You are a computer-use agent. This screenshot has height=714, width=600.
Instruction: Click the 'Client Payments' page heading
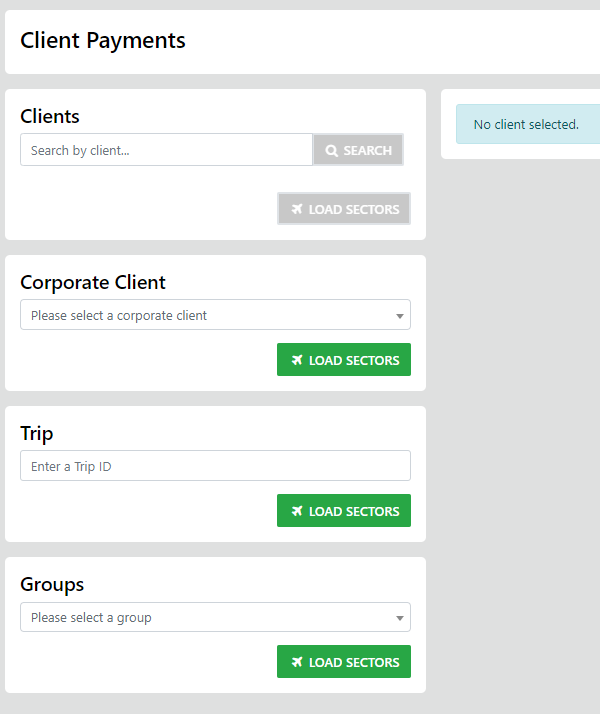pyautogui.click(x=103, y=40)
